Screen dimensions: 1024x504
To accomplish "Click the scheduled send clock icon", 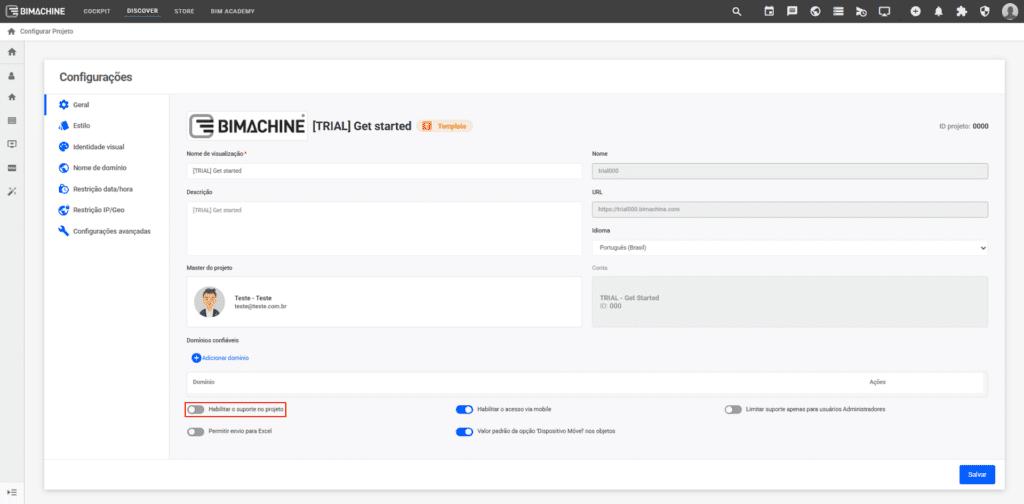I will coord(861,12).
